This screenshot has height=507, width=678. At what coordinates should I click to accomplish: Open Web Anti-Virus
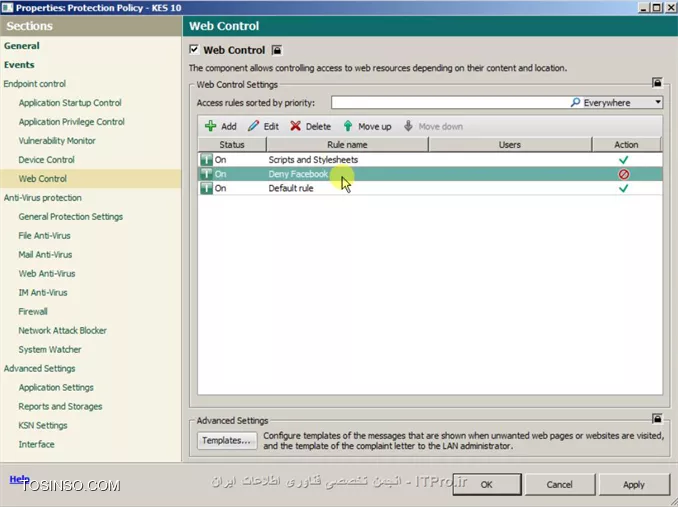(x=47, y=274)
